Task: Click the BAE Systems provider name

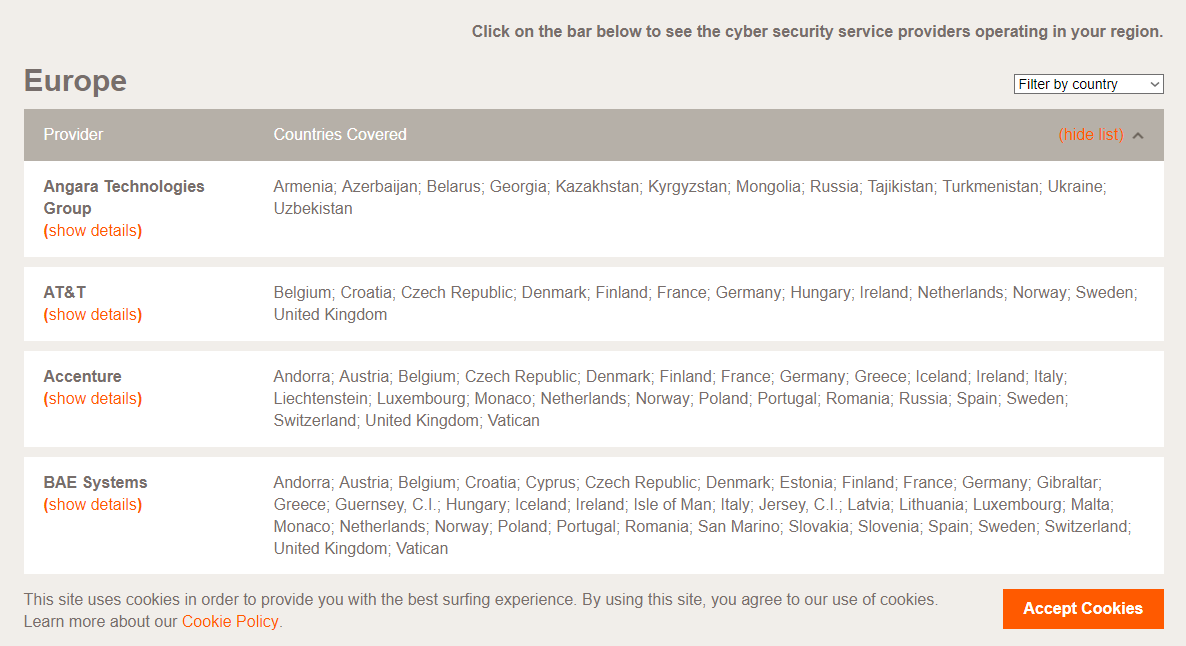Action: coord(95,483)
